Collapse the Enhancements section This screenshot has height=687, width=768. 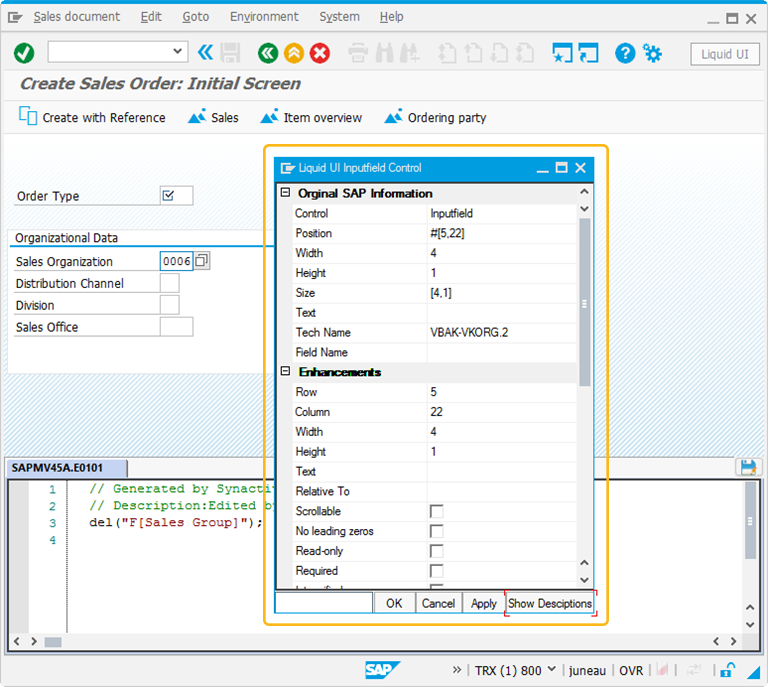point(286,371)
